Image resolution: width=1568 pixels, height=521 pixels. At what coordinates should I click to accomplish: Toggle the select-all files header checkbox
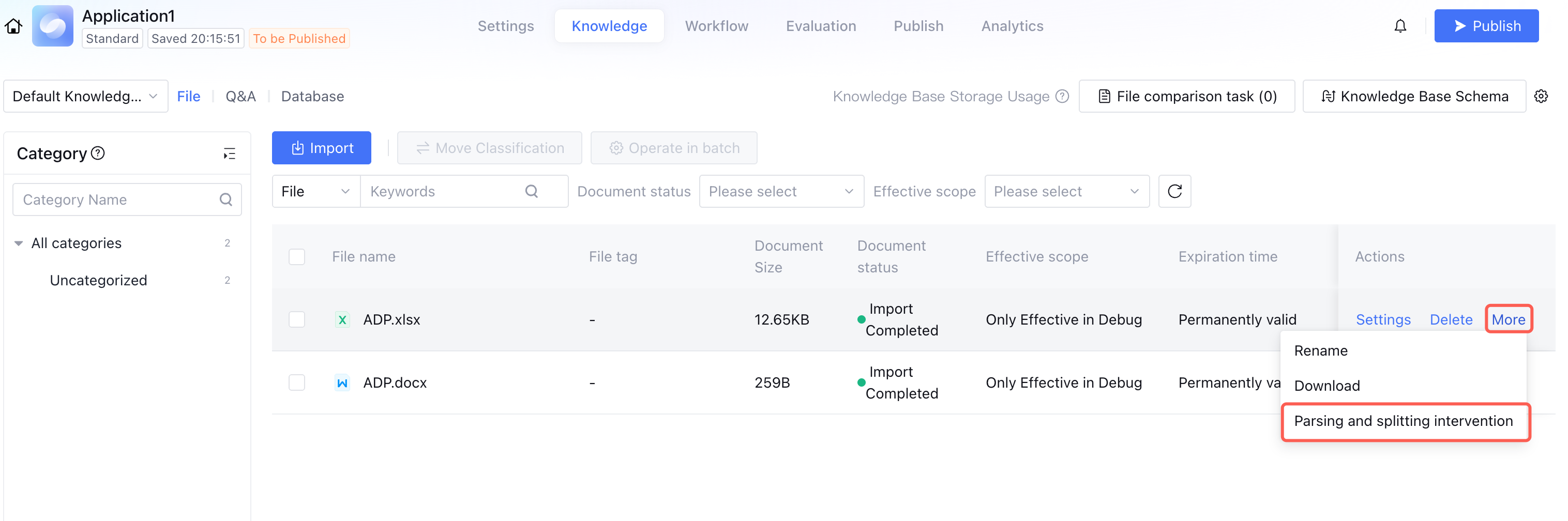point(296,257)
